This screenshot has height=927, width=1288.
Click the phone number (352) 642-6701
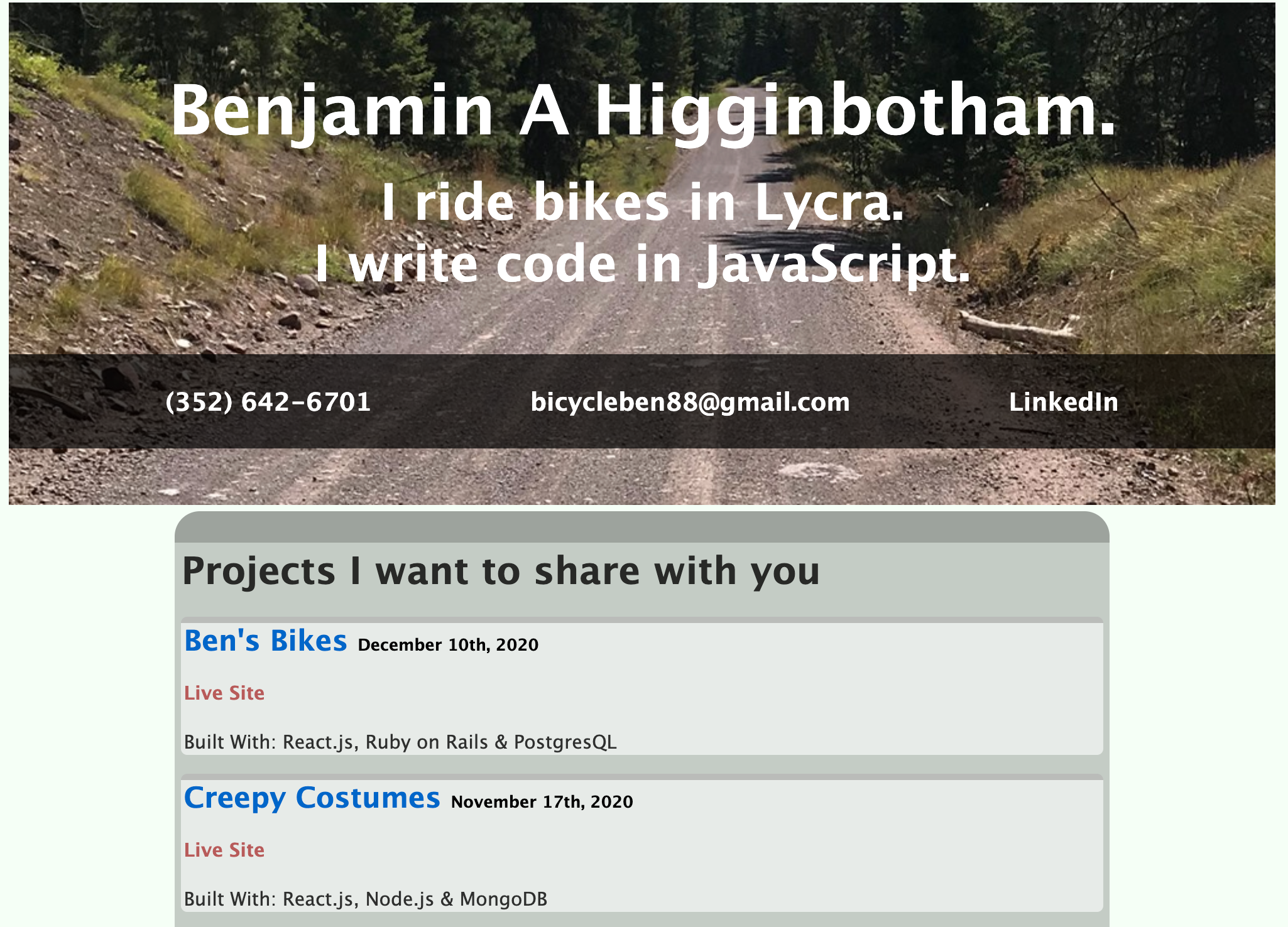[268, 402]
